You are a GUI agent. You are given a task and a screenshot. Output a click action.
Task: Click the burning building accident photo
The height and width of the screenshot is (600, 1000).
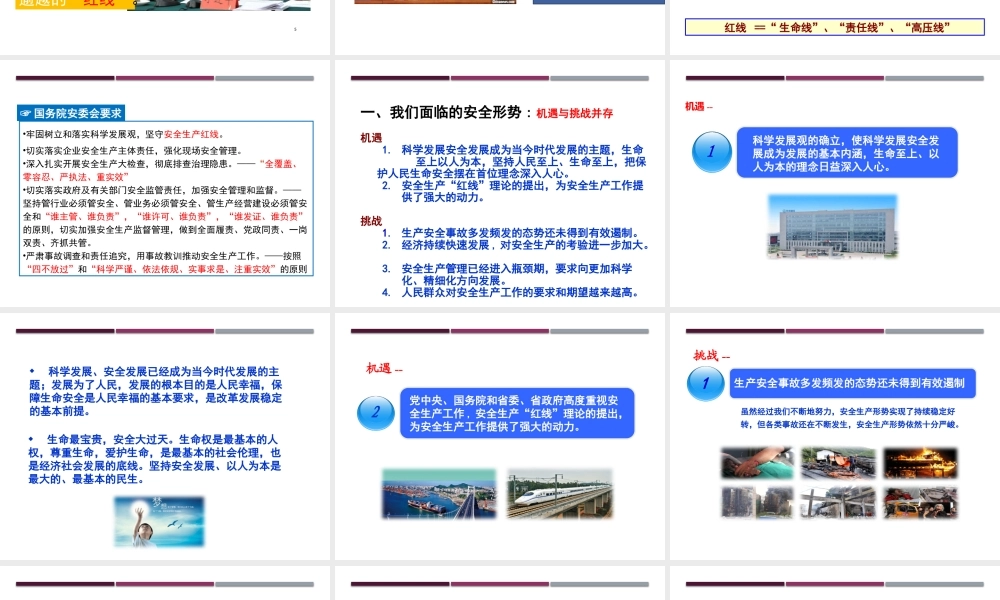pyautogui.click(x=920, y=463)
